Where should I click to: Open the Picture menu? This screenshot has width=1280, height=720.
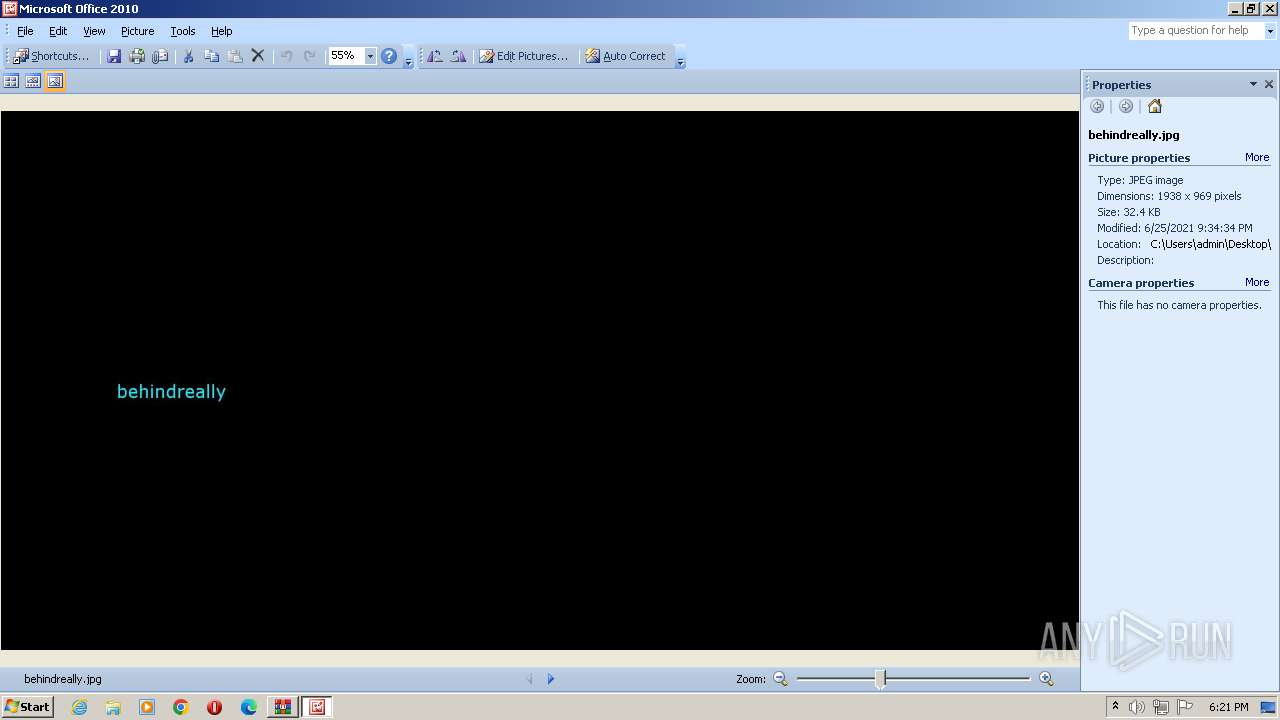coord(138,31)
